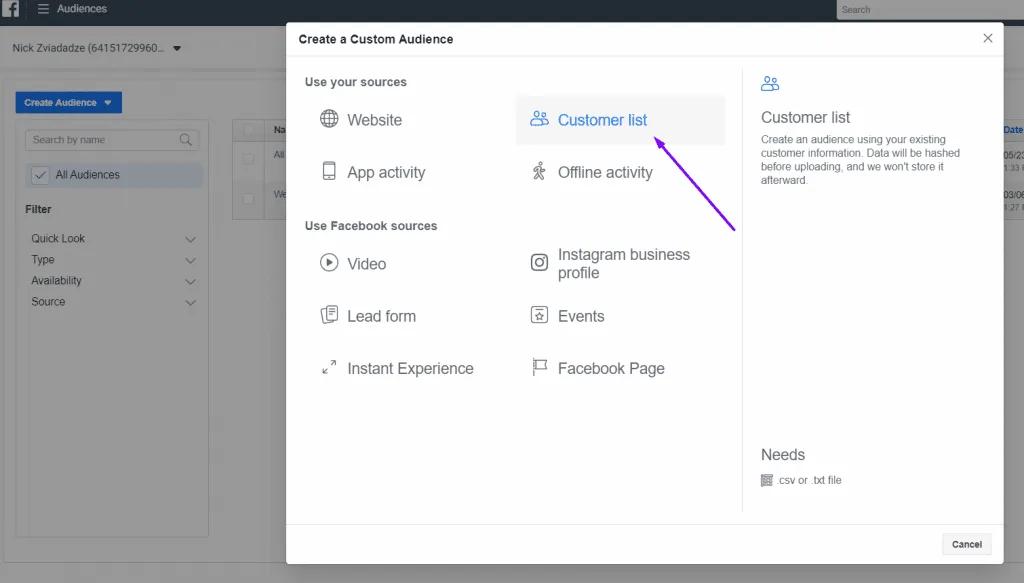The image size is (1024, 583).
Task: Click the Customer list people icon
Action: 539,119
